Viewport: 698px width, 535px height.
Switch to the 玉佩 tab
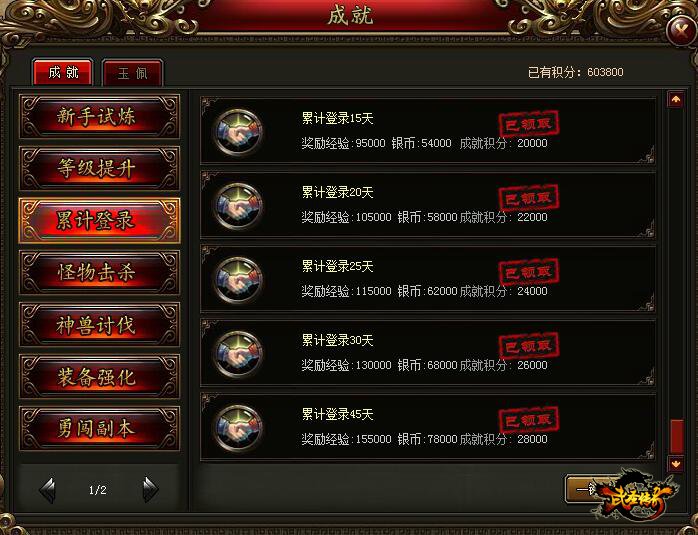[x=133, y=73]
